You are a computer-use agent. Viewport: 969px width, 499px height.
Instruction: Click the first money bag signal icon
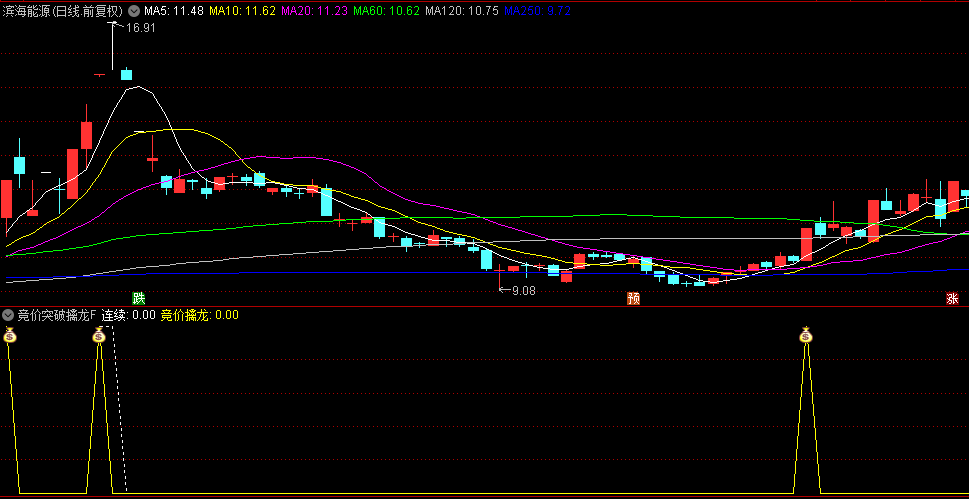click(x=9, y=335)
